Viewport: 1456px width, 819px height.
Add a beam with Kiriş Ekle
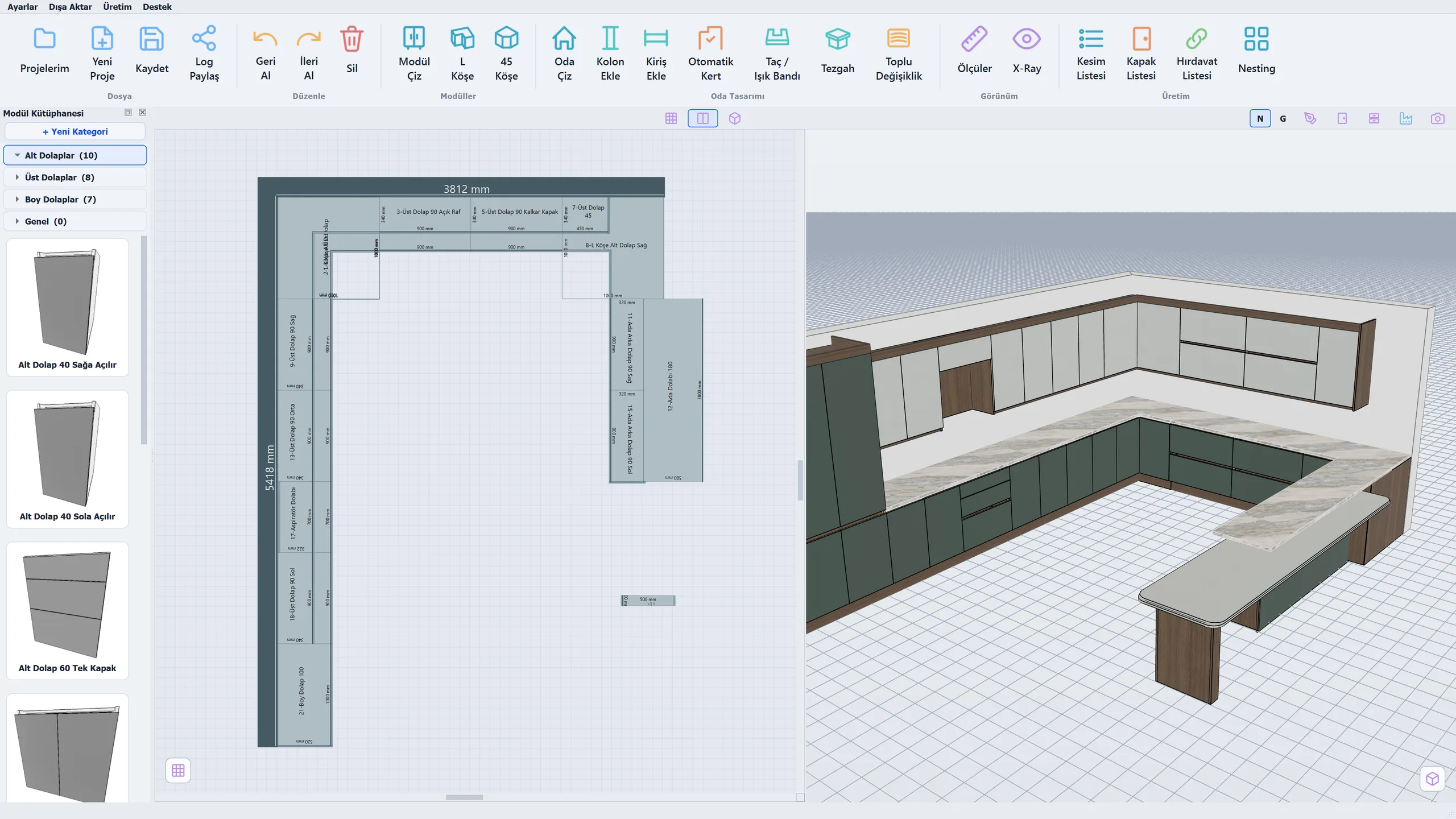[x=656, y=53]
